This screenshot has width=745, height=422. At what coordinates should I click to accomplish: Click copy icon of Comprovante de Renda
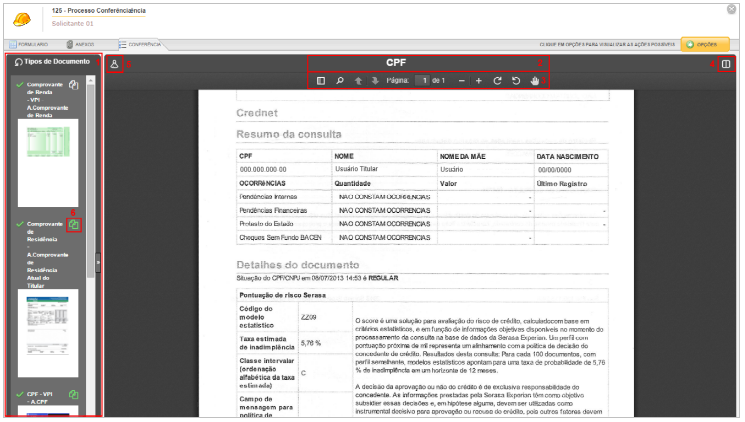[73, 85]
